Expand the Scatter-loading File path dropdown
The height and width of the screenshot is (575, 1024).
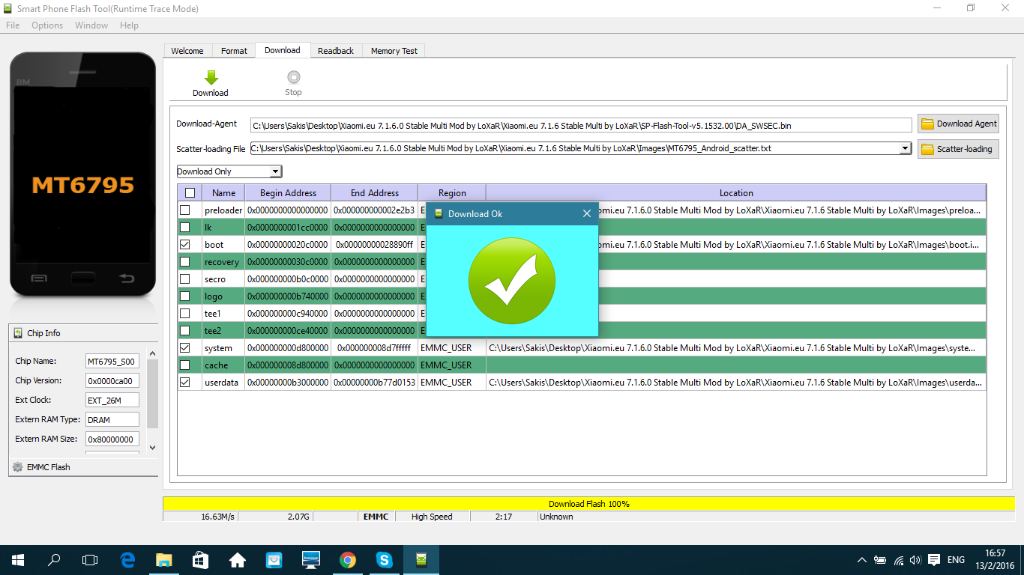[905, 148]
